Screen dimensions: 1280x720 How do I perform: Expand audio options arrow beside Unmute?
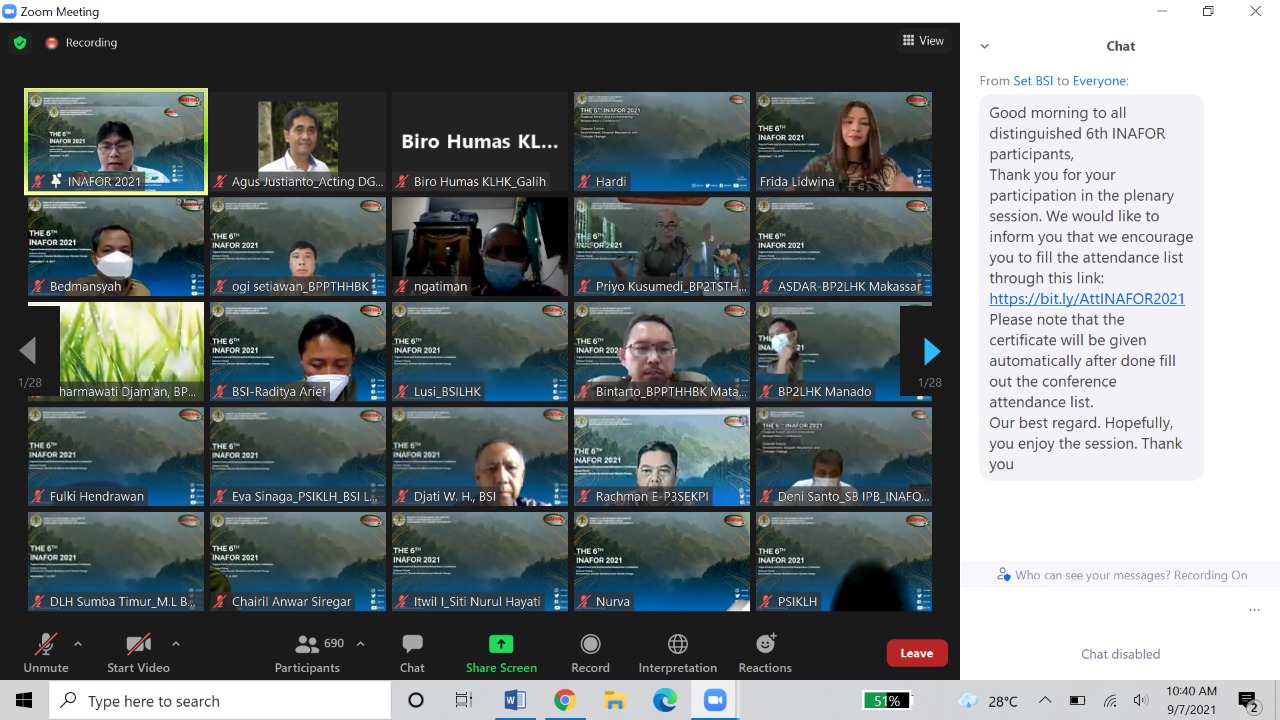pos(78,643)
